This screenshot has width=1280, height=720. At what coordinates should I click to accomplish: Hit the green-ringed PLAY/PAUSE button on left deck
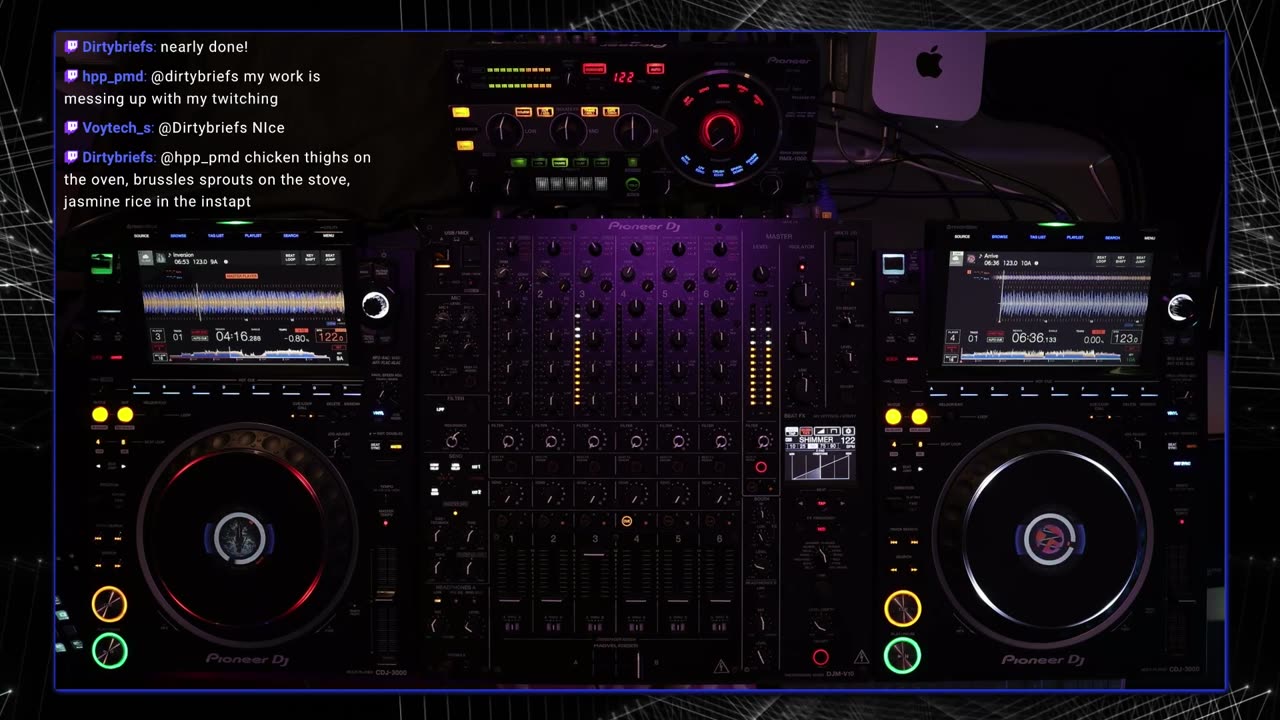click(109, 651)
